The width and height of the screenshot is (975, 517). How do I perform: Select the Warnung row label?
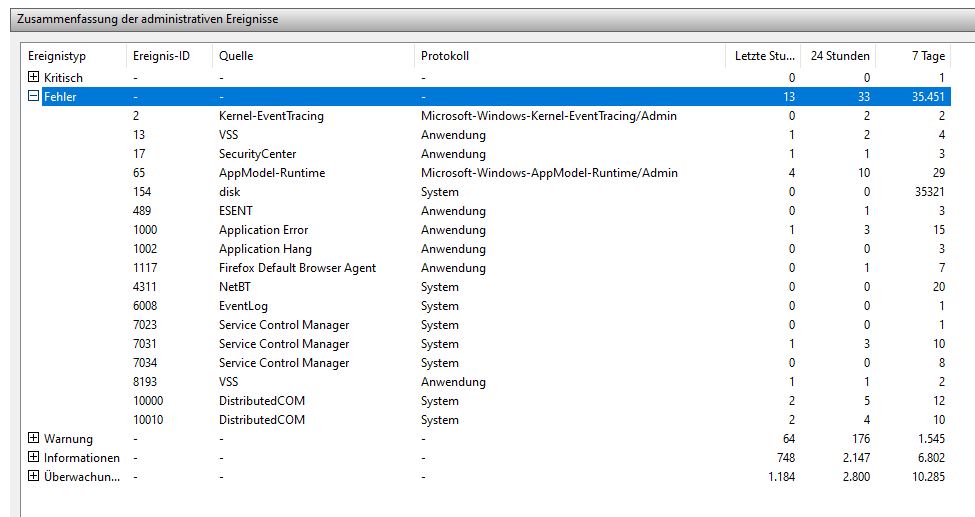tap(68, 439)
